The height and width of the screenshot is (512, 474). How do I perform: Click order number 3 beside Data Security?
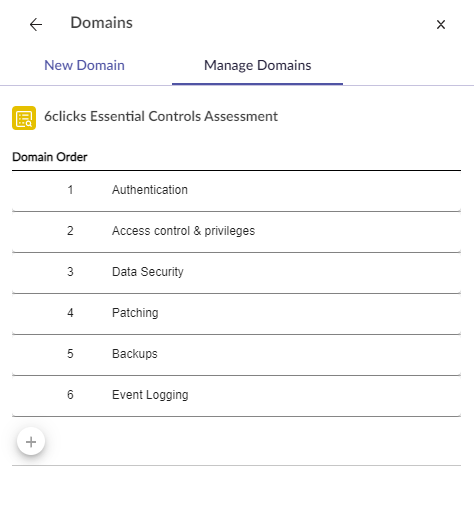(70, 272)
